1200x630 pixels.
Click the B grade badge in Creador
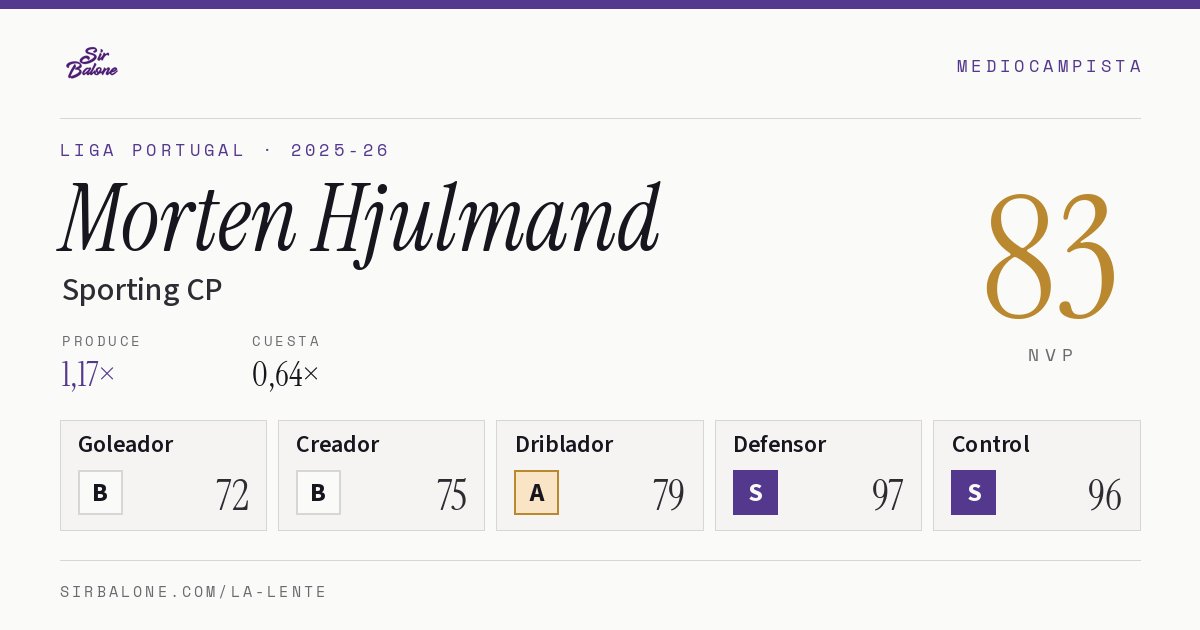318,492
